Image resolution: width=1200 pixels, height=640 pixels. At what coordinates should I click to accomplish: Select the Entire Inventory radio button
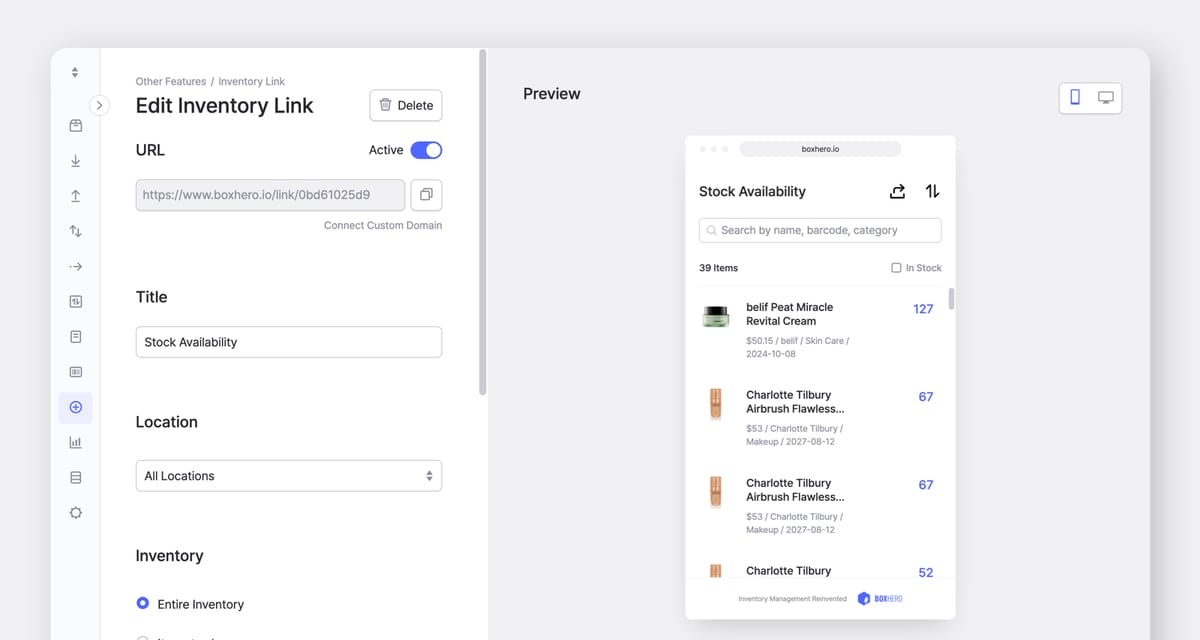click(x=141, y=604)
